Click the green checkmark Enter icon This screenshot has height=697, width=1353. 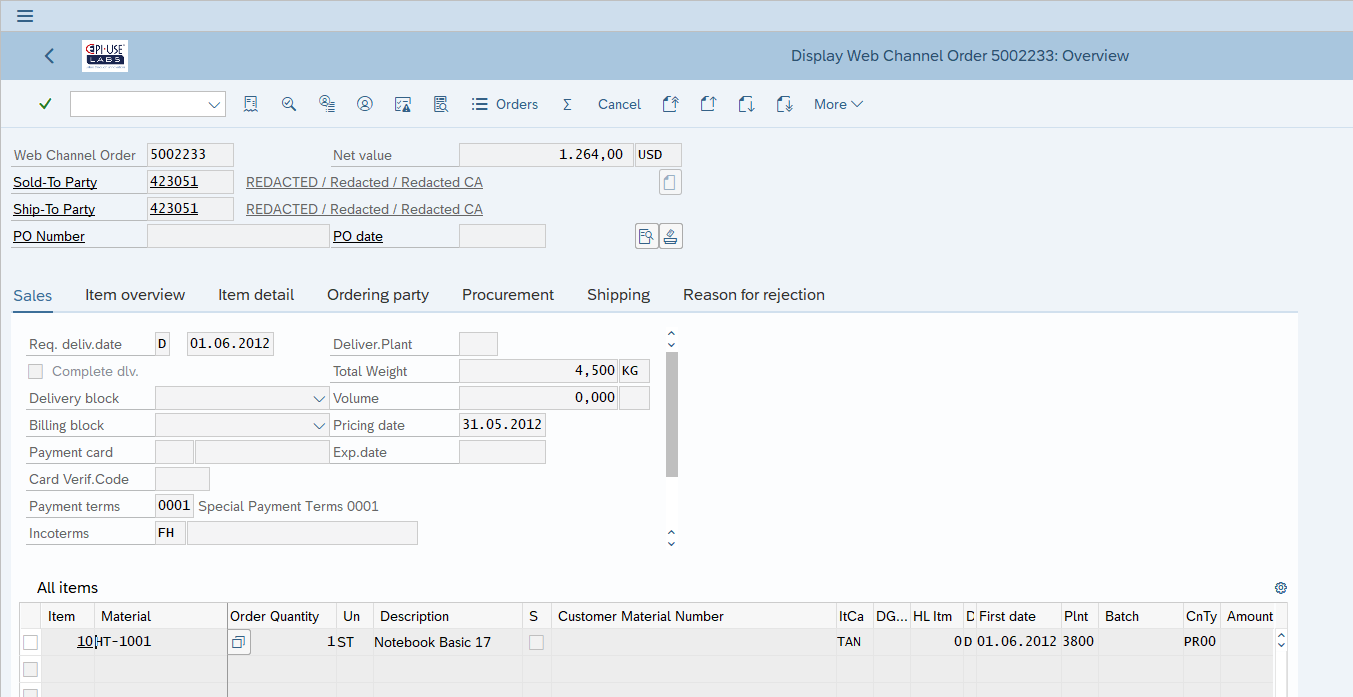45,104
